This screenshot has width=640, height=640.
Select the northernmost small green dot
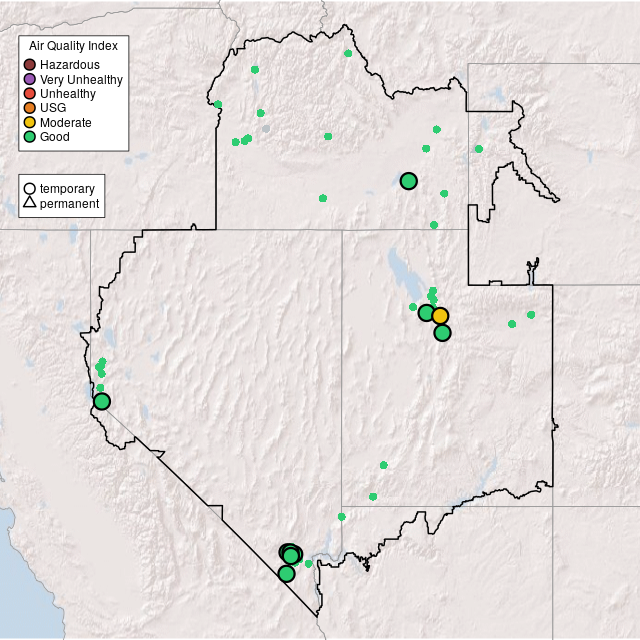click(x=347, y=53)
